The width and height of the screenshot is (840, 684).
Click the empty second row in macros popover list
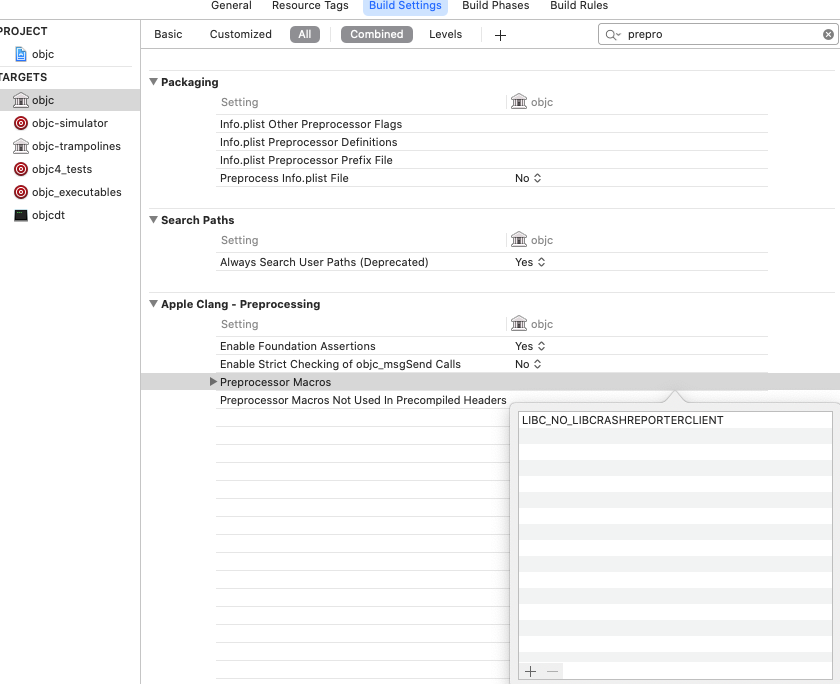[676, 436]
